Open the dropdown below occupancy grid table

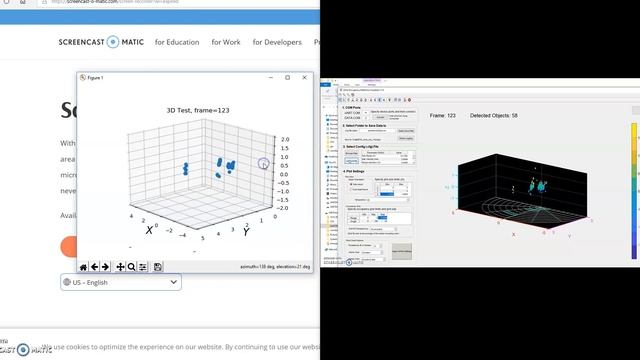(x=383, y=229)
